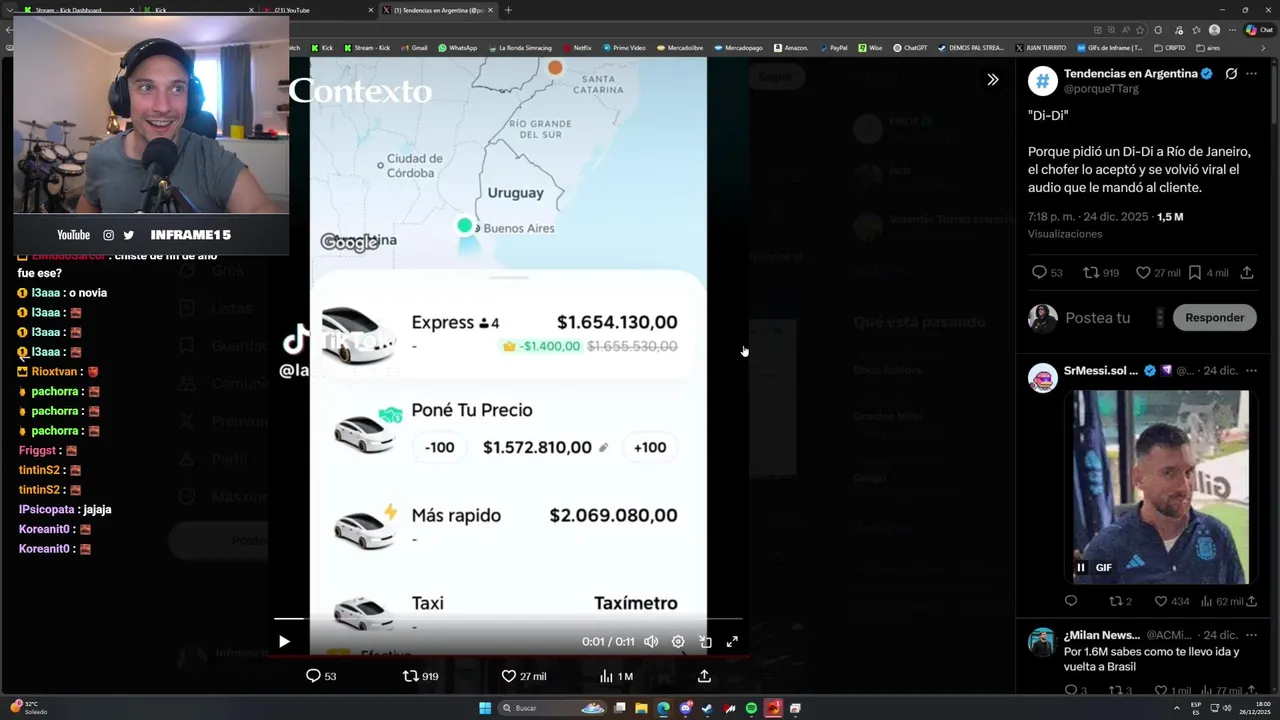
Task: Open the PayPal bookmark
Action: tap(833, 47)
